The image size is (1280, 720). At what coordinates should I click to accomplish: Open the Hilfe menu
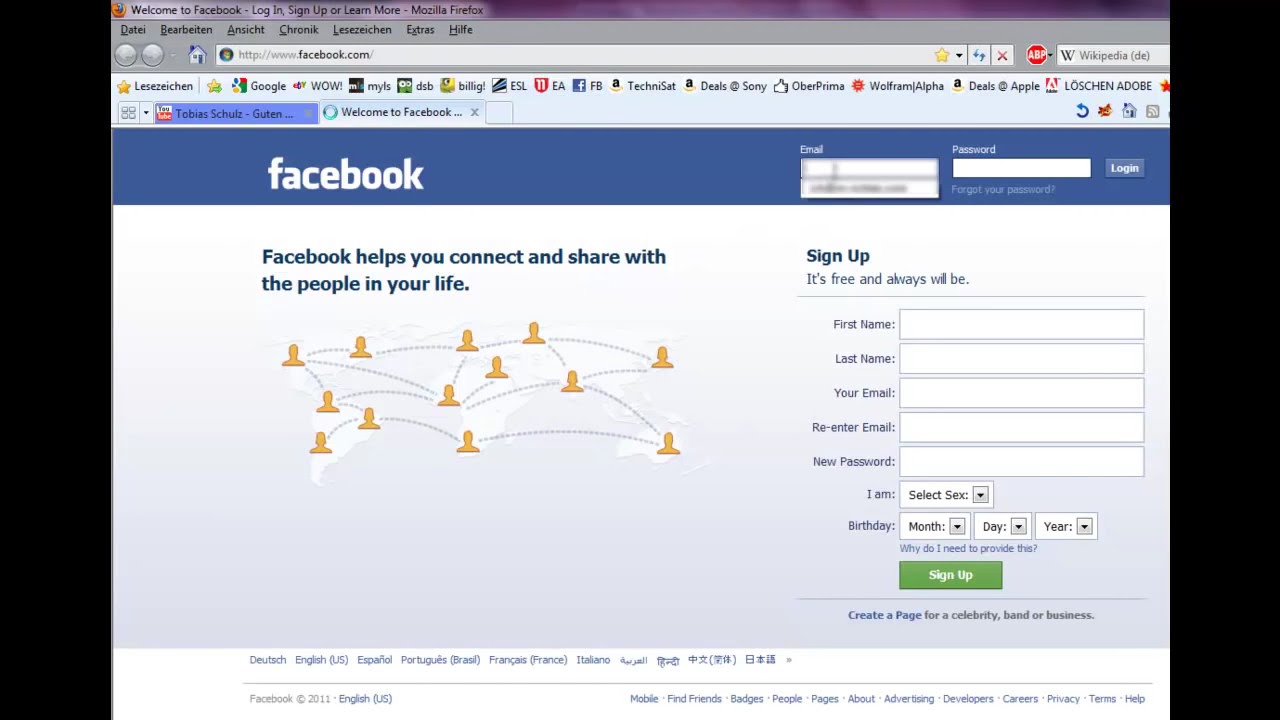[x=461, y=30]
